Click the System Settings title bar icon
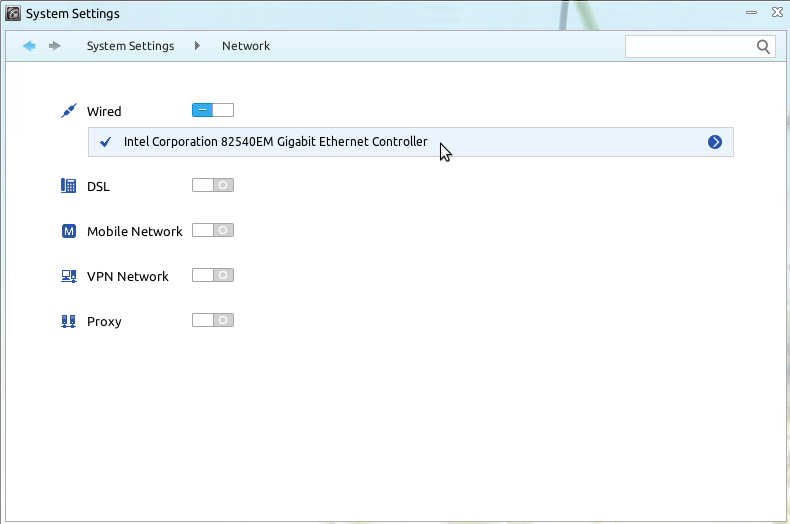The height and width of the screenshot is (524, 790). click(x=14, y=14)
